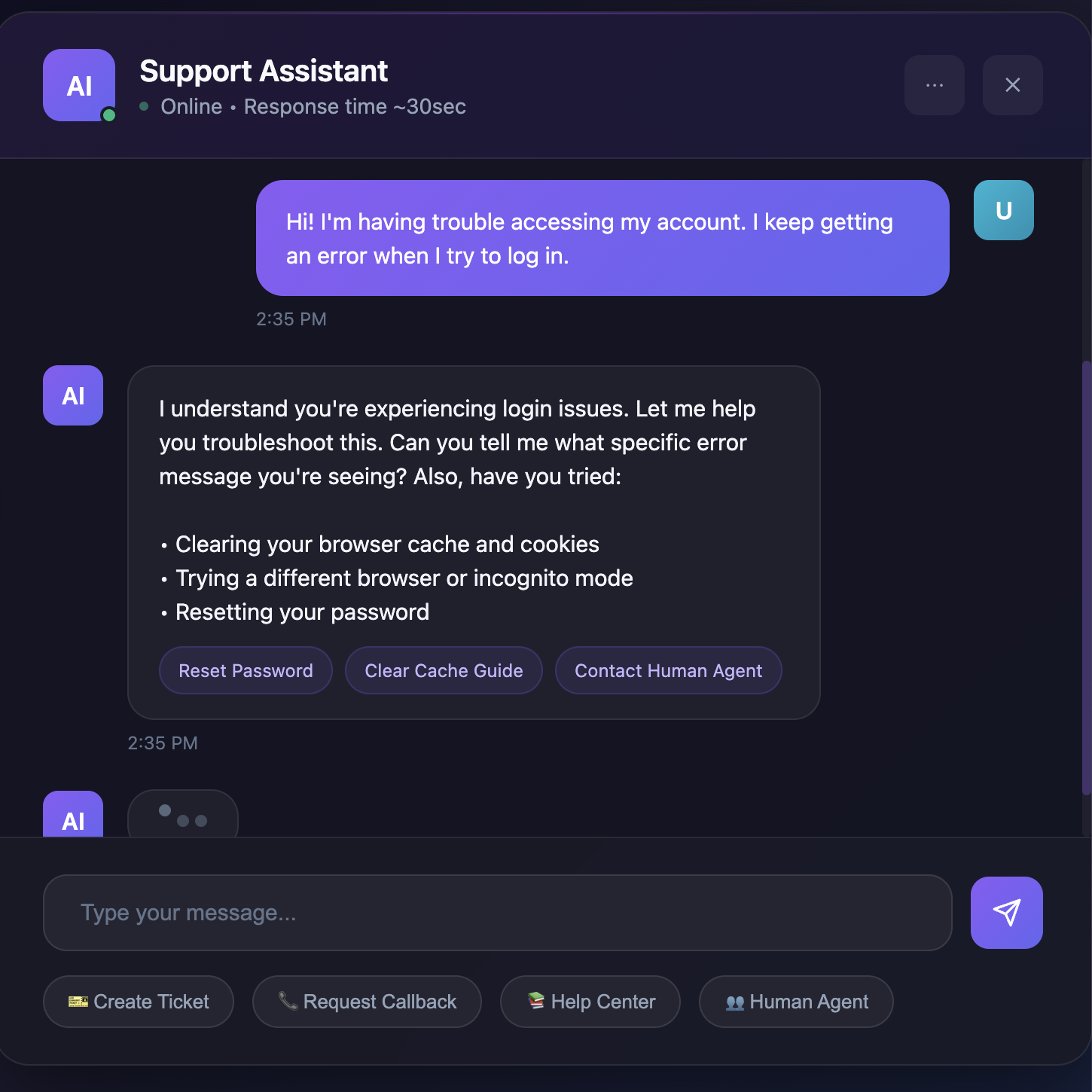Toggle the online status indicator dot
Viewport: 1092px width, 1092px height.
[x=145, y=107]
